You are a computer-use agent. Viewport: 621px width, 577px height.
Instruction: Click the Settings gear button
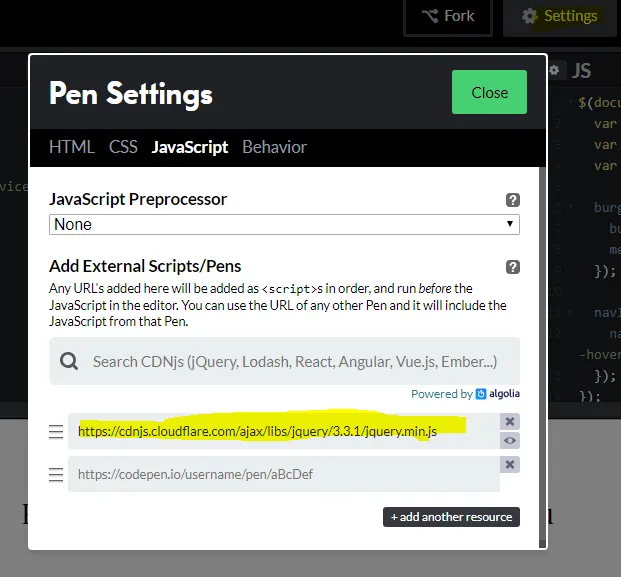tap(560, 17)
